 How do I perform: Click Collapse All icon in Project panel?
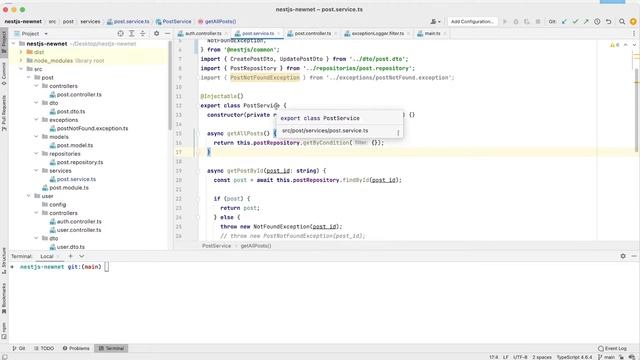142,33
